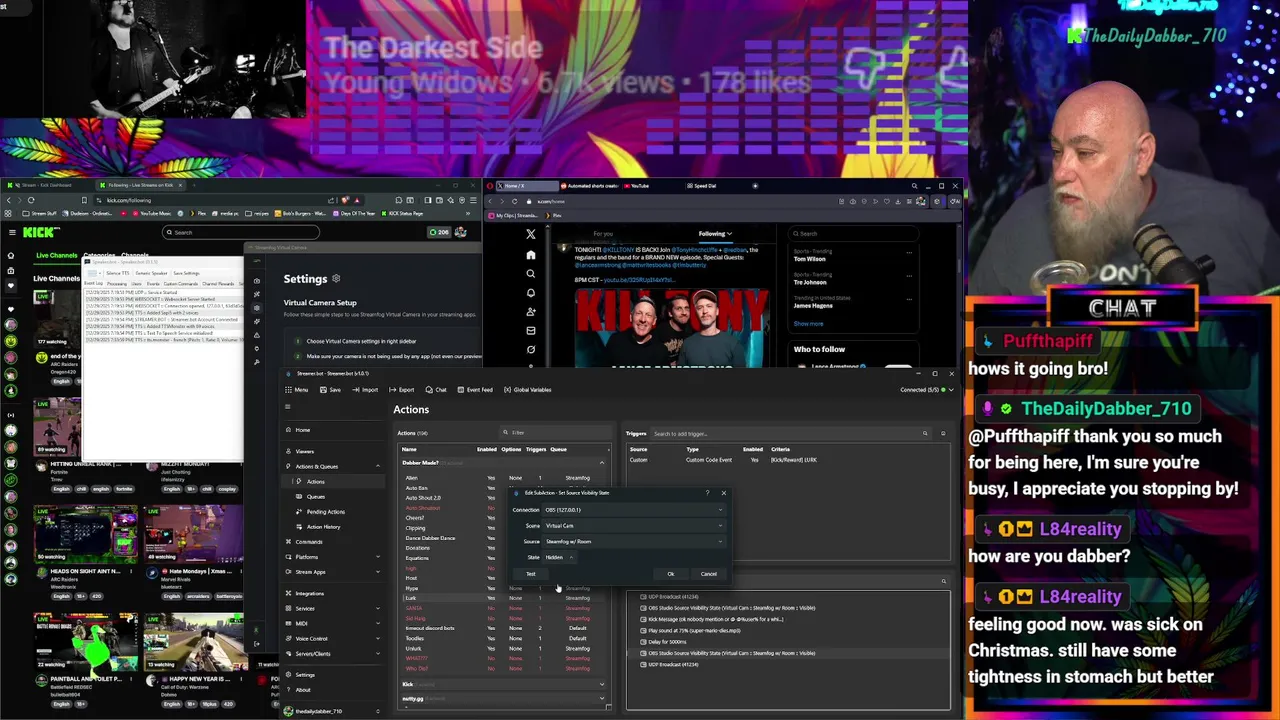1280x720 pixels.
Task: Click Kick site Search box
Action: (241, 232)
